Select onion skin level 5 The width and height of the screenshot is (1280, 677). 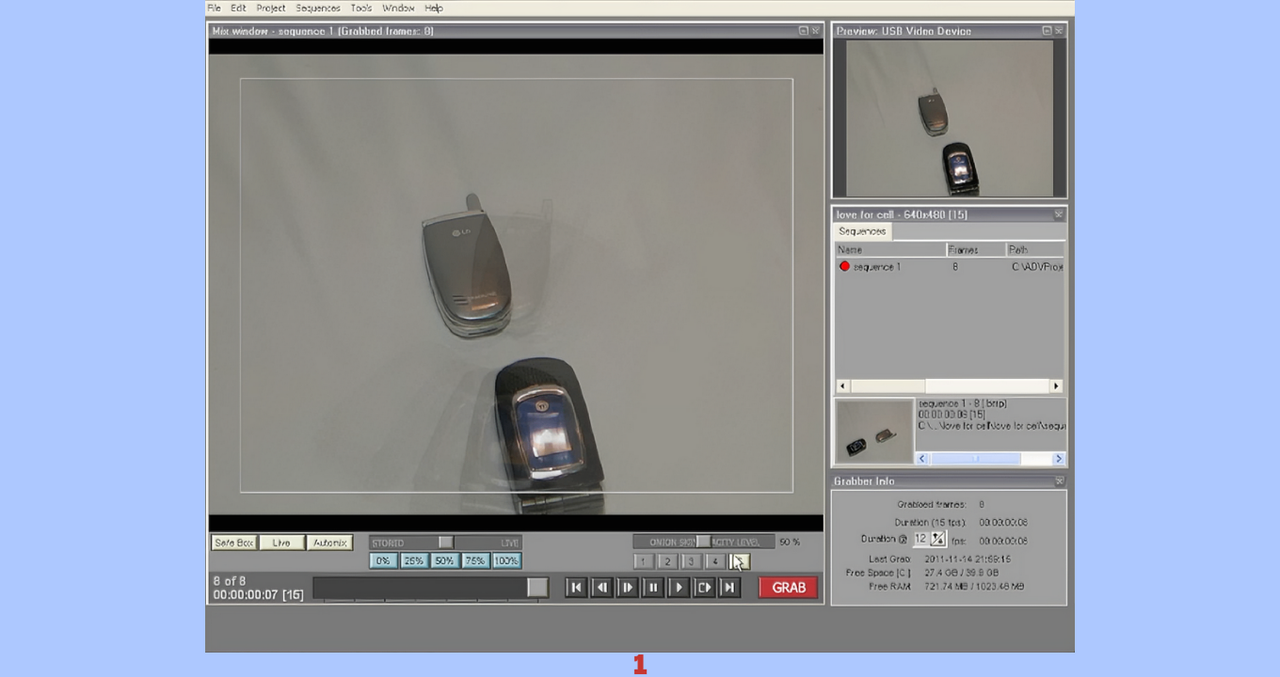(739, 562)
